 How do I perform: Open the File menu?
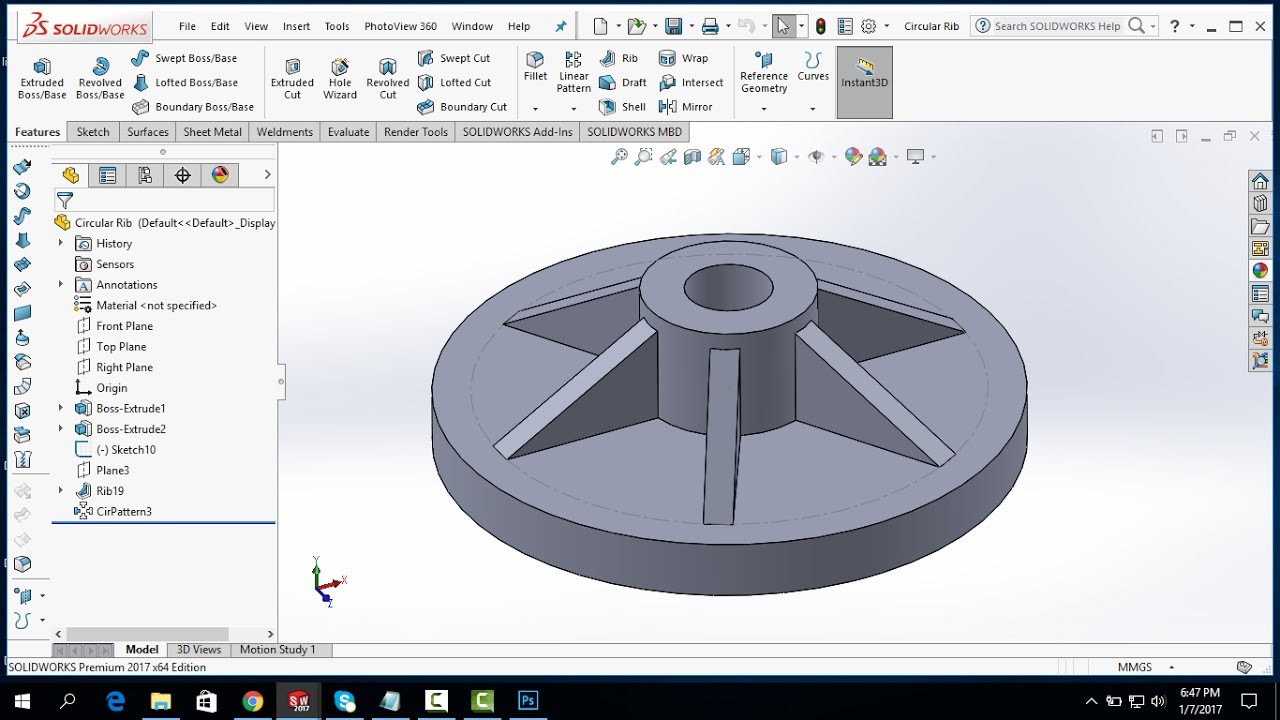pos(187,26)
